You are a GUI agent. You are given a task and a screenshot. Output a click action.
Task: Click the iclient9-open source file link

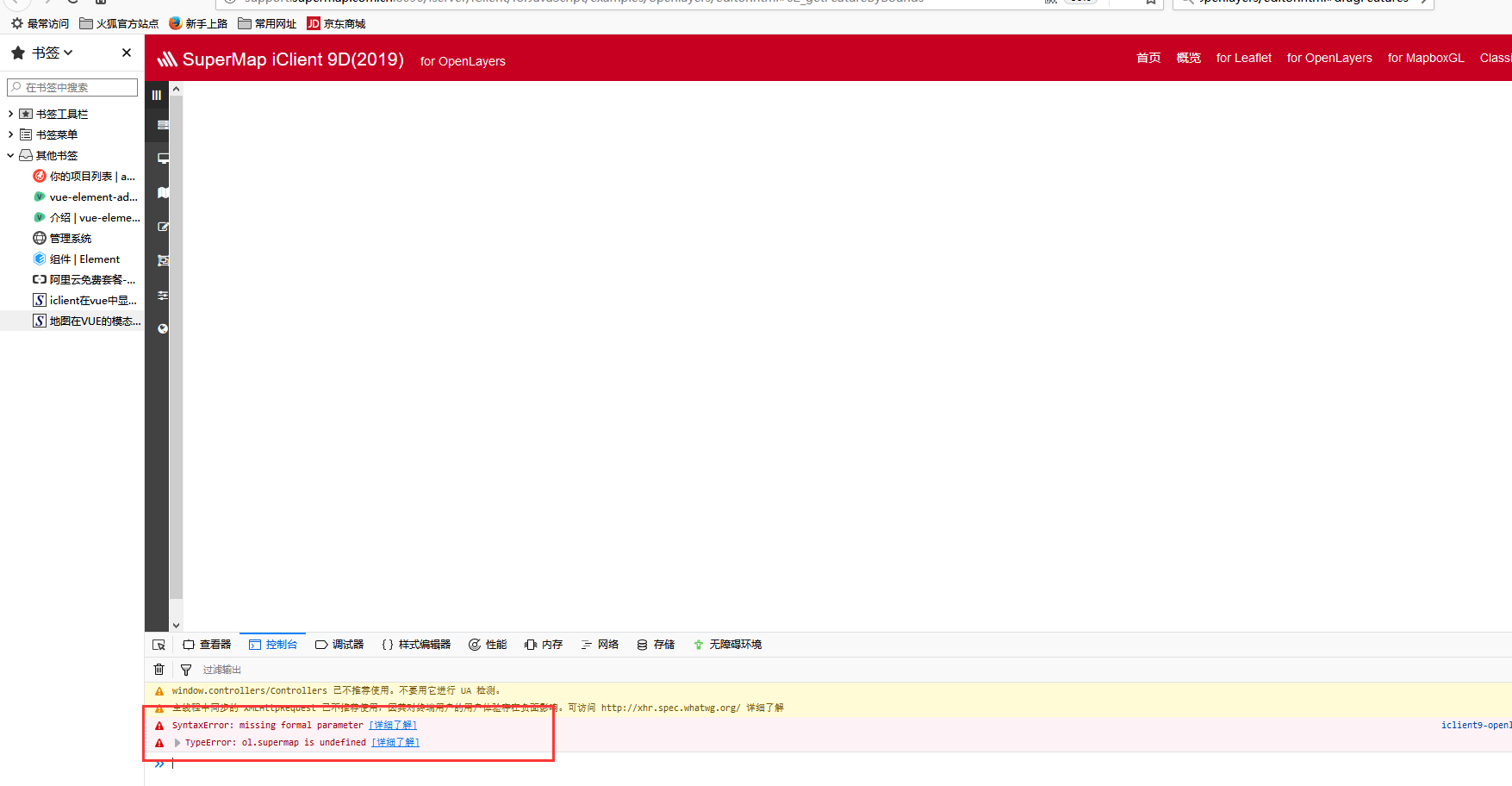click(x=1476, y=726)
